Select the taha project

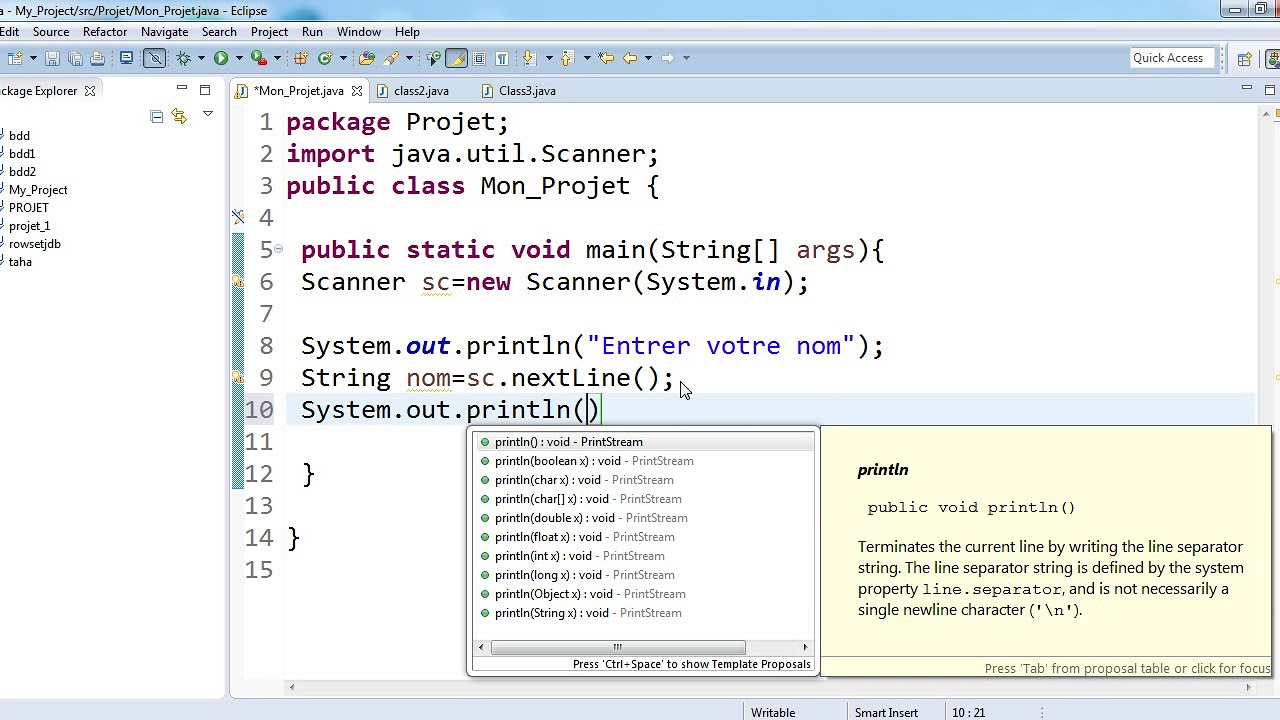(x=20, y=262)
